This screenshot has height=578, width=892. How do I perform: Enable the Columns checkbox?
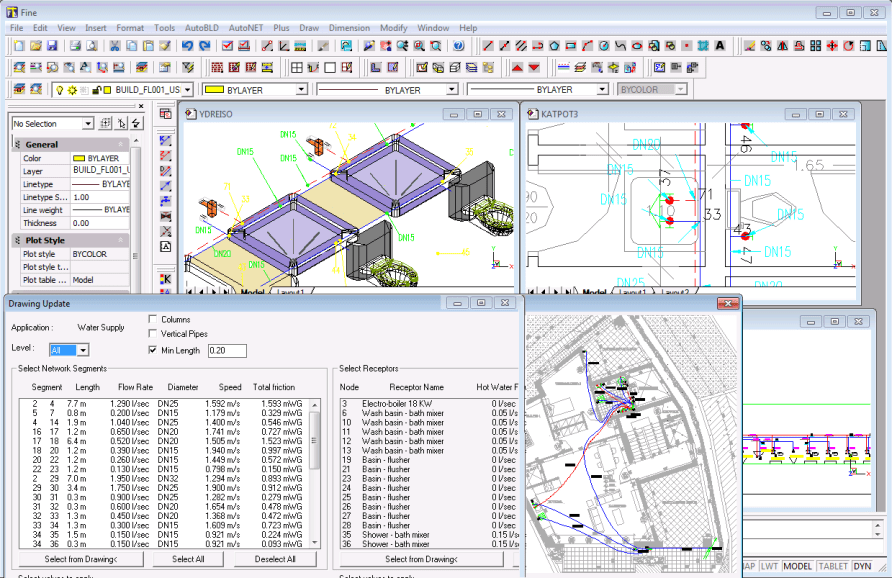tap(152, 320)
